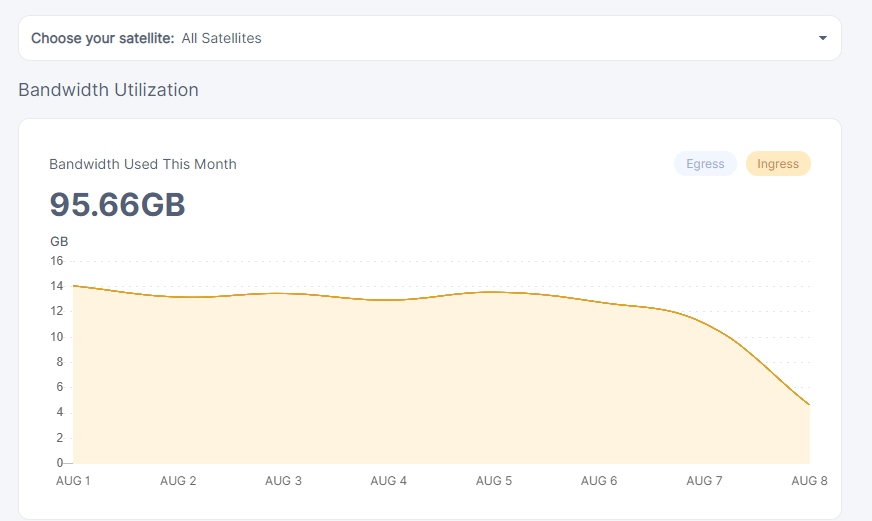Click the 0 value on the GB axis
This screenshot has width=872, height=521.
[60, 463]
